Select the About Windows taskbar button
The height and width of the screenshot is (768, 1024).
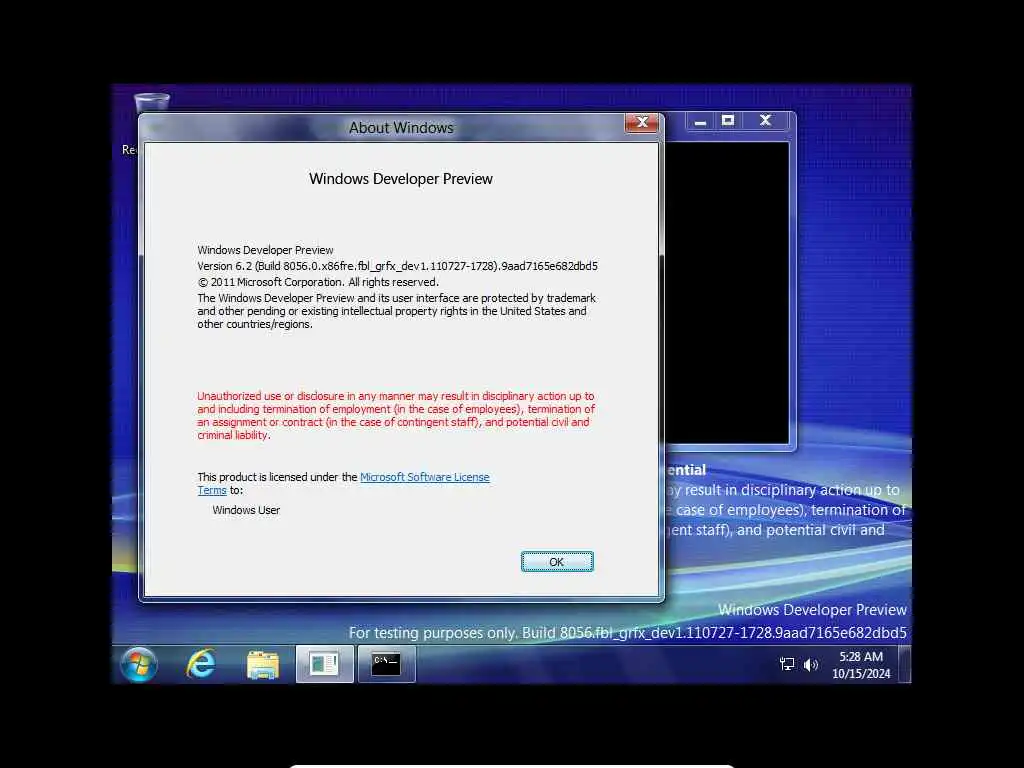325,664
